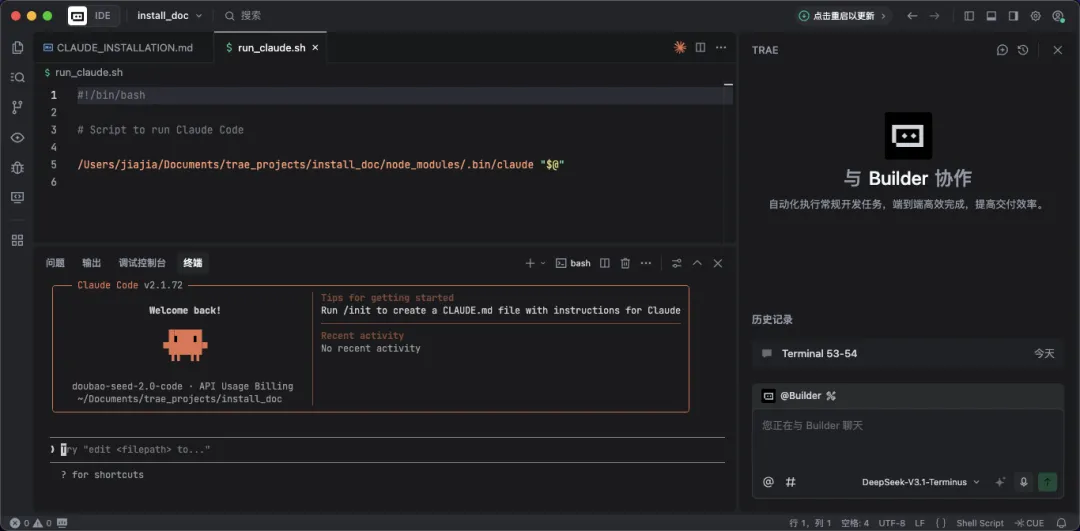Navigate back with the left arrow
Image resolution: width=1080 pixels, height=531 pixels.
point(912,15)
